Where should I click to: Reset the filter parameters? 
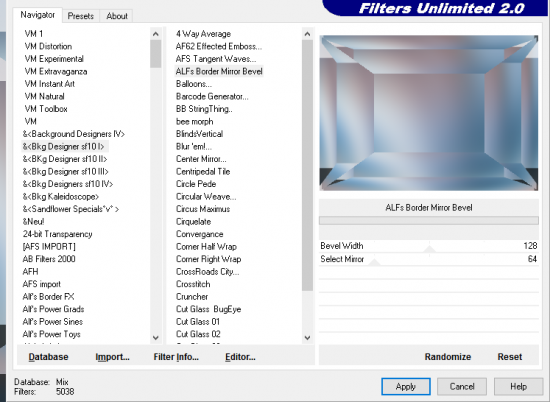(509, 357)
